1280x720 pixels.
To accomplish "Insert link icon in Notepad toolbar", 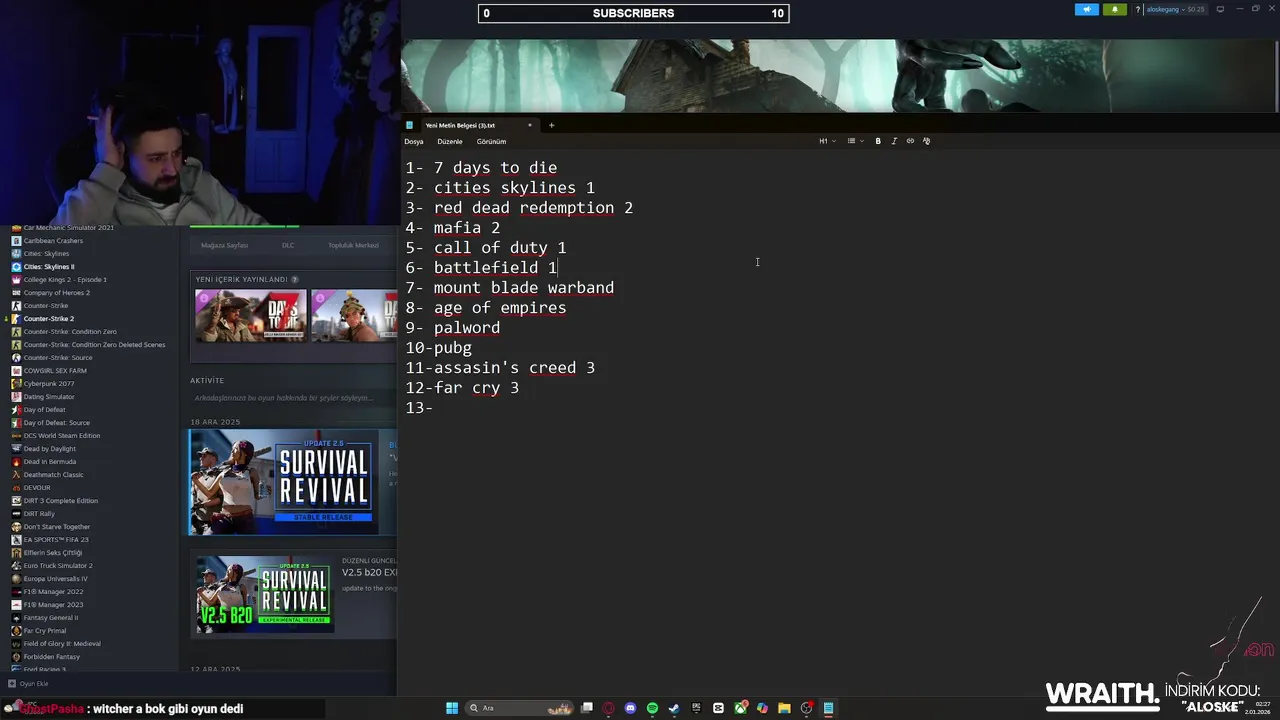I will (x=910, y=141).
